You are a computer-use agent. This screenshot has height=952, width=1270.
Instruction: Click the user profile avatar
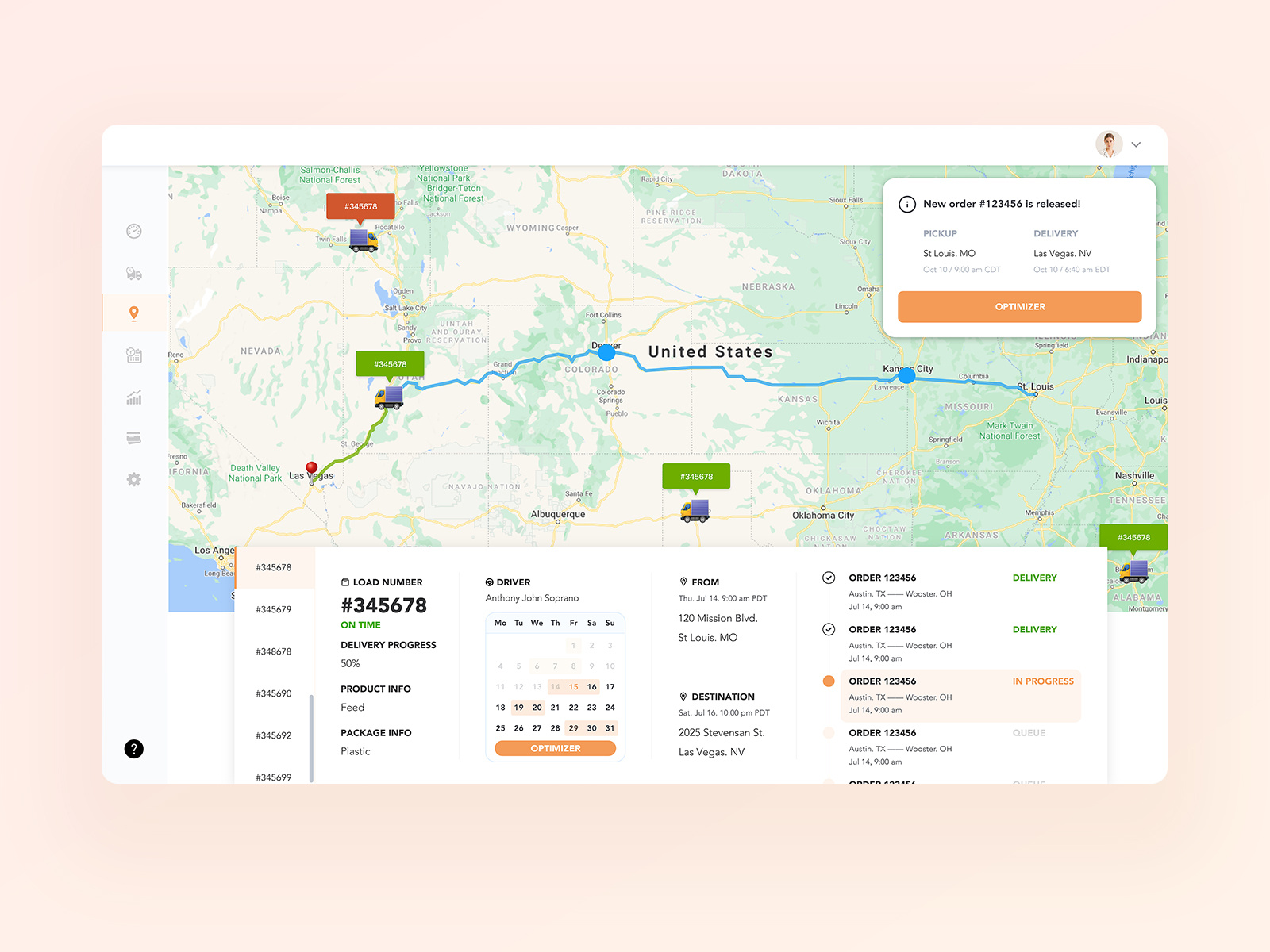tap(1109, 144)
